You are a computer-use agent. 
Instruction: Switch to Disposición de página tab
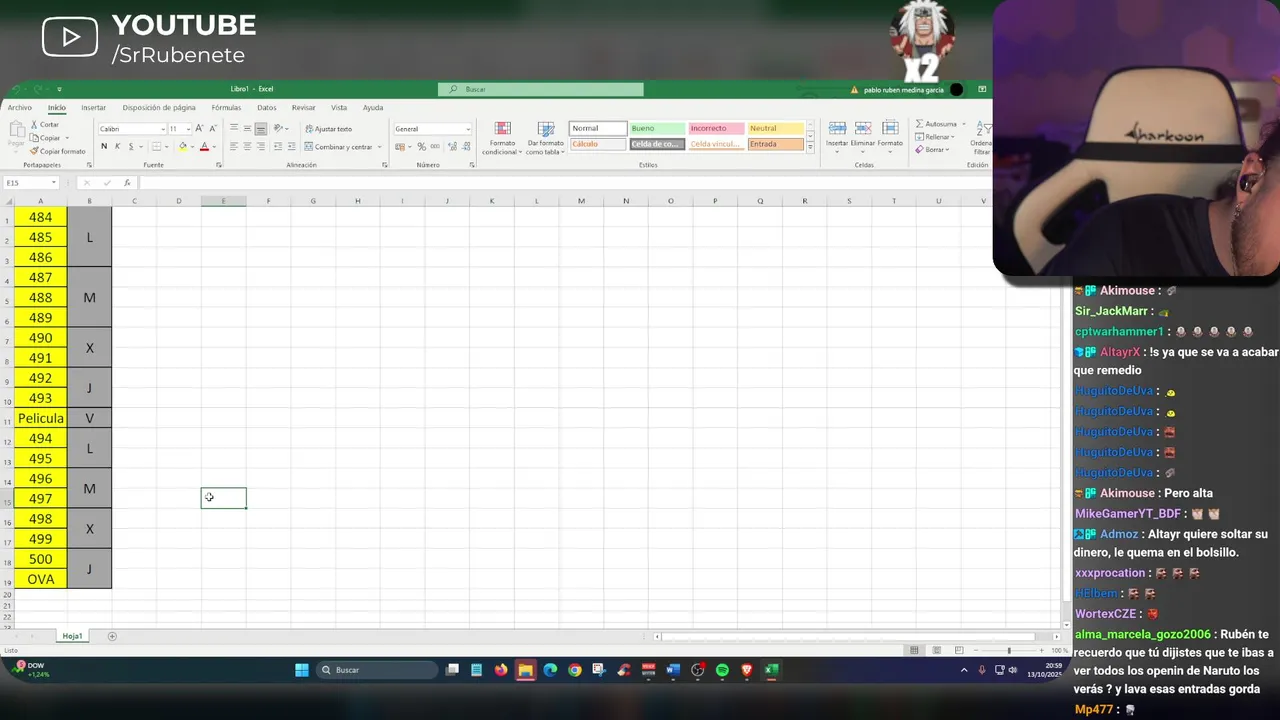coord(159,107)
